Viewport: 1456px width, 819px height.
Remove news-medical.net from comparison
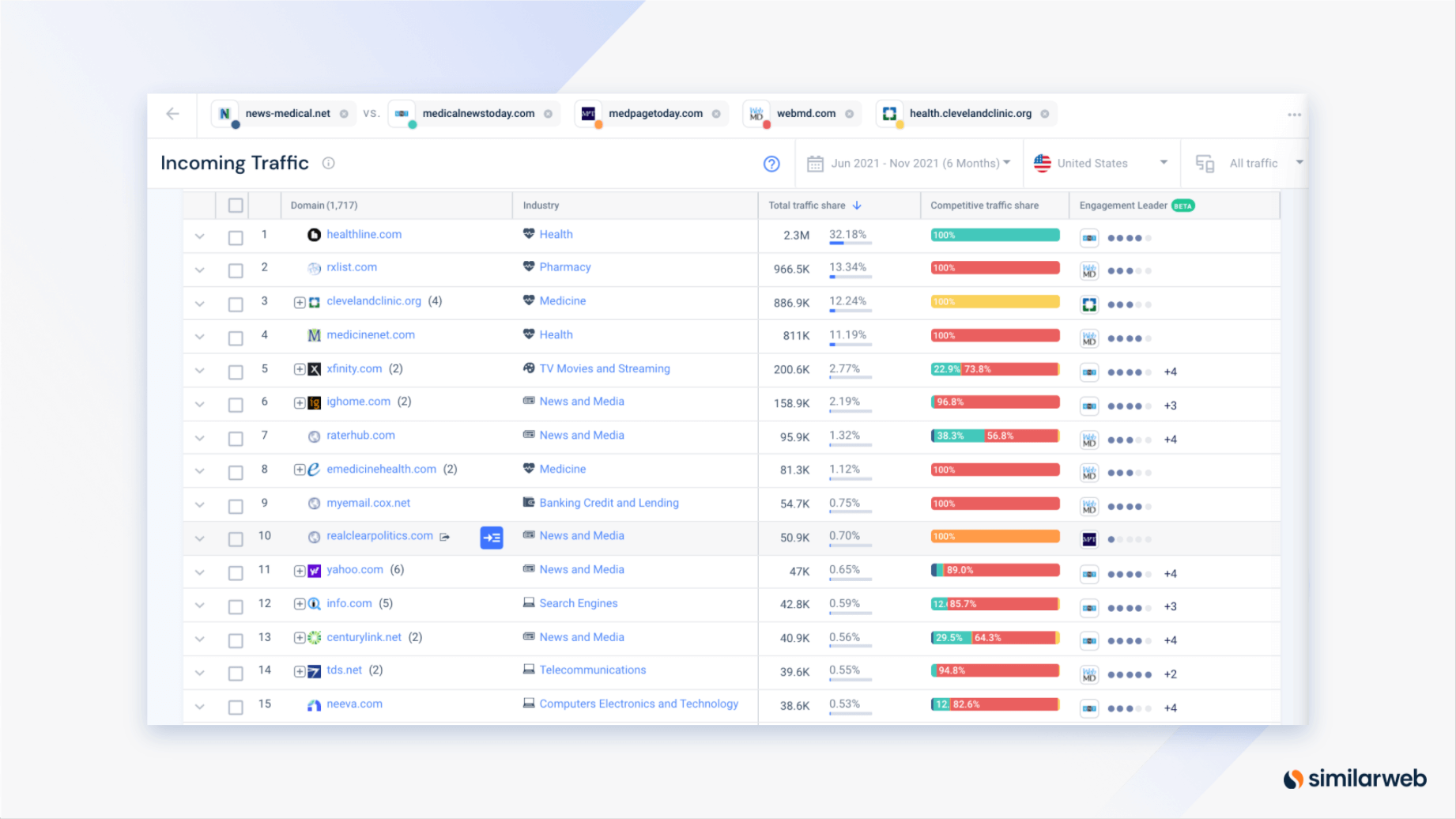click(x=344, y=114)
